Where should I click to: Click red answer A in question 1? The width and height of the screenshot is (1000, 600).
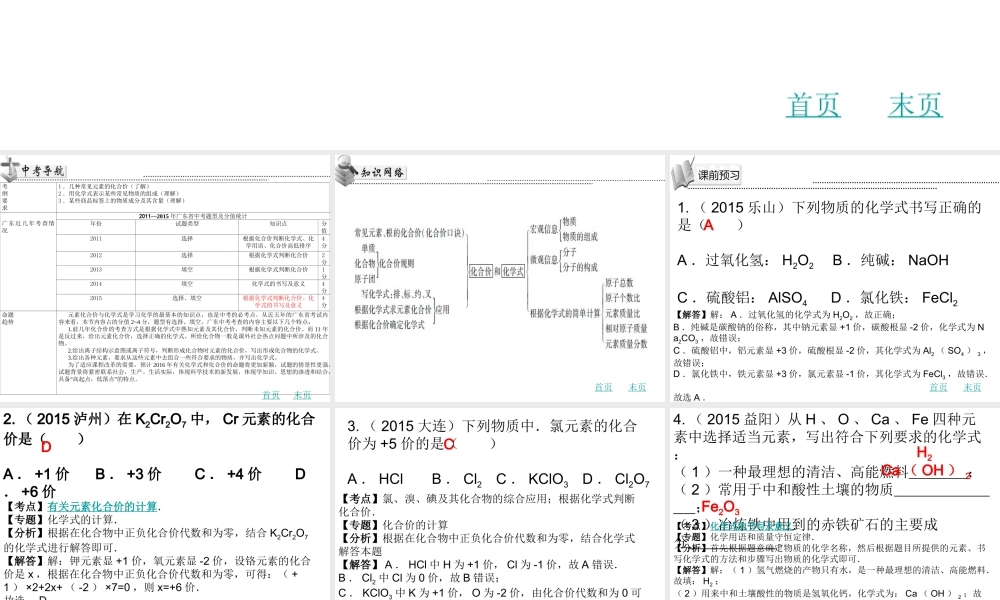[x=708, y=225]
